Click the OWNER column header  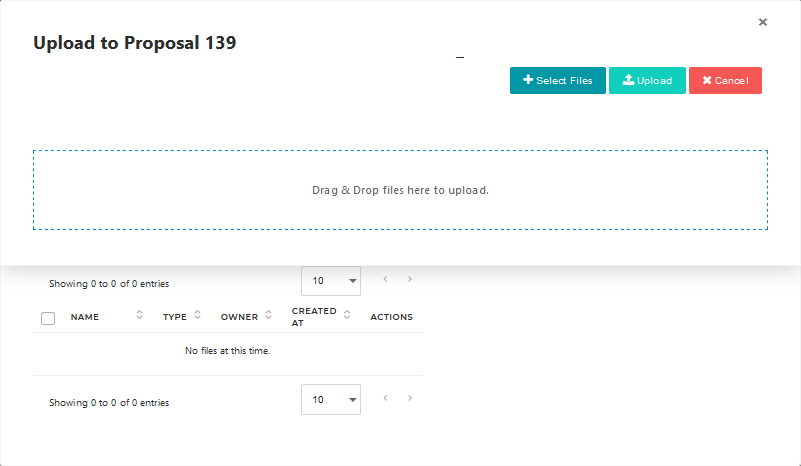point(239,317)
